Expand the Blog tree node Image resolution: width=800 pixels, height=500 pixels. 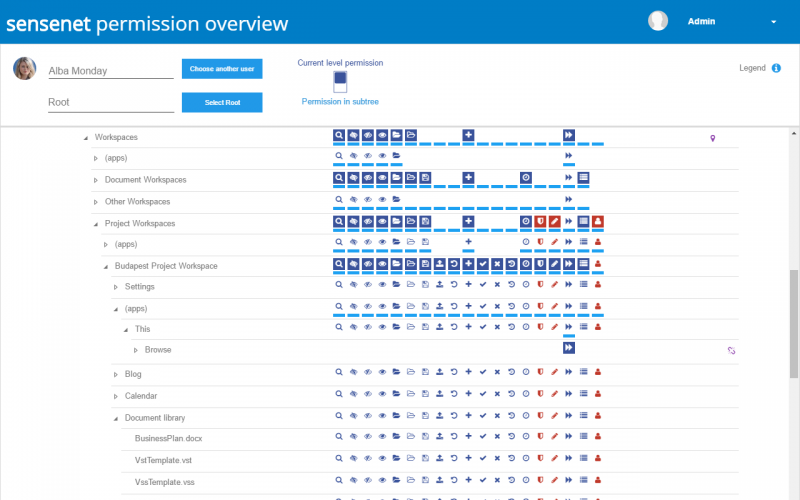point(116,374)
